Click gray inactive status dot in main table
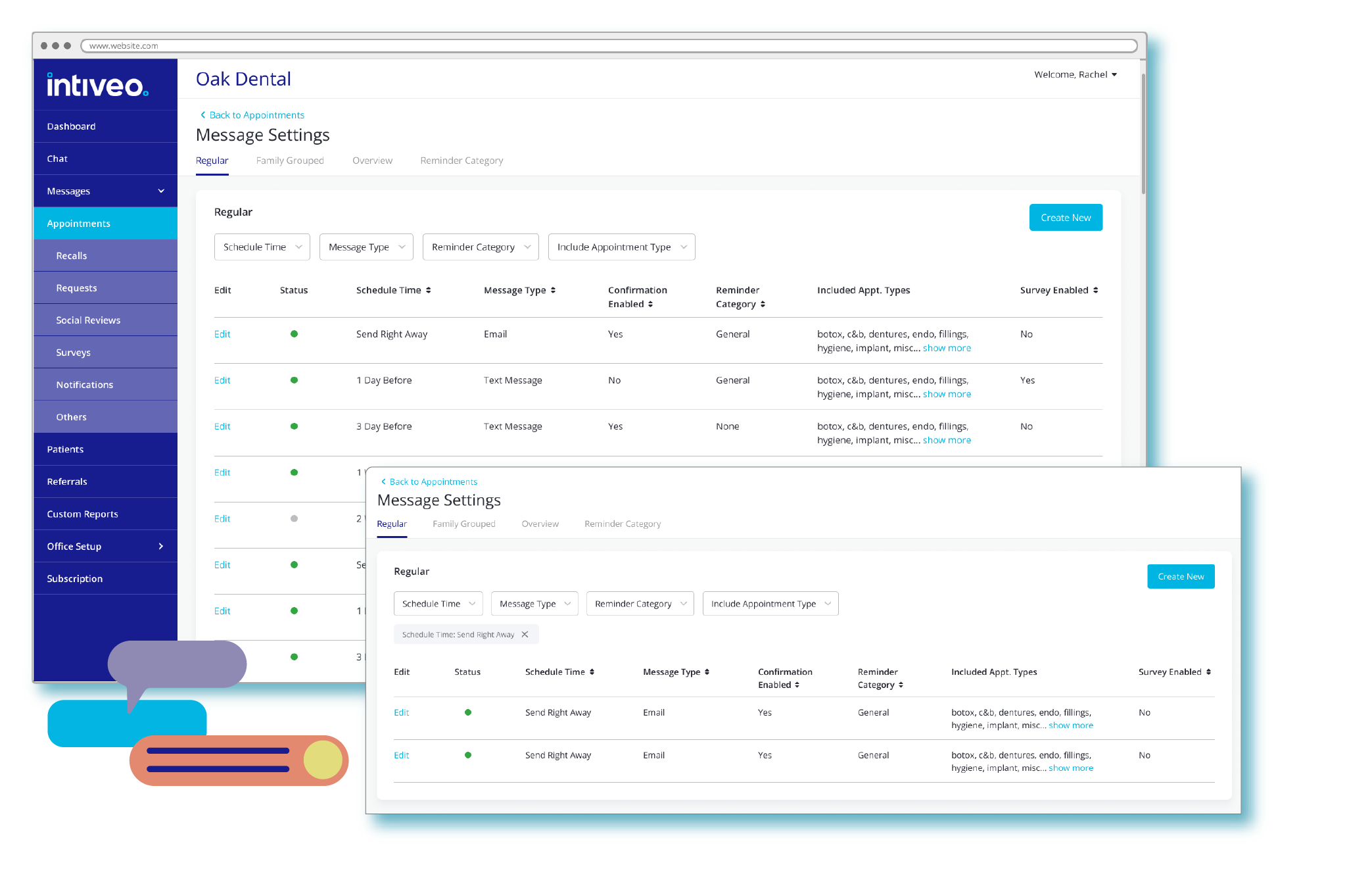 tap(294, 518)
